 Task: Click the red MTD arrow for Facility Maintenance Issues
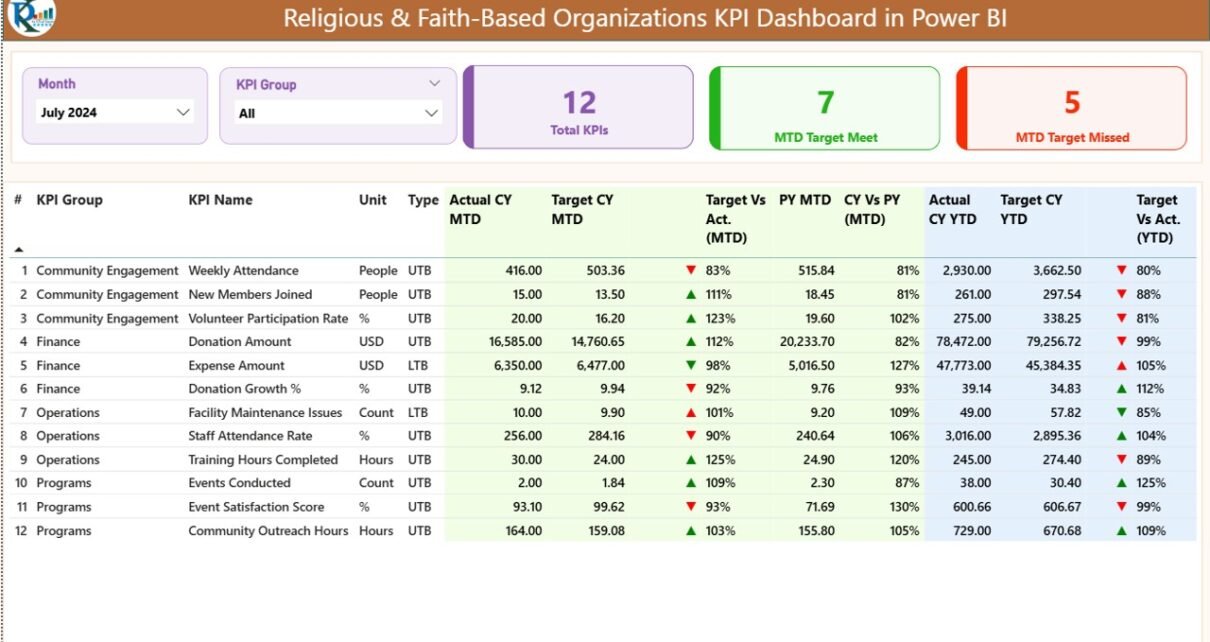coord(690,413)
